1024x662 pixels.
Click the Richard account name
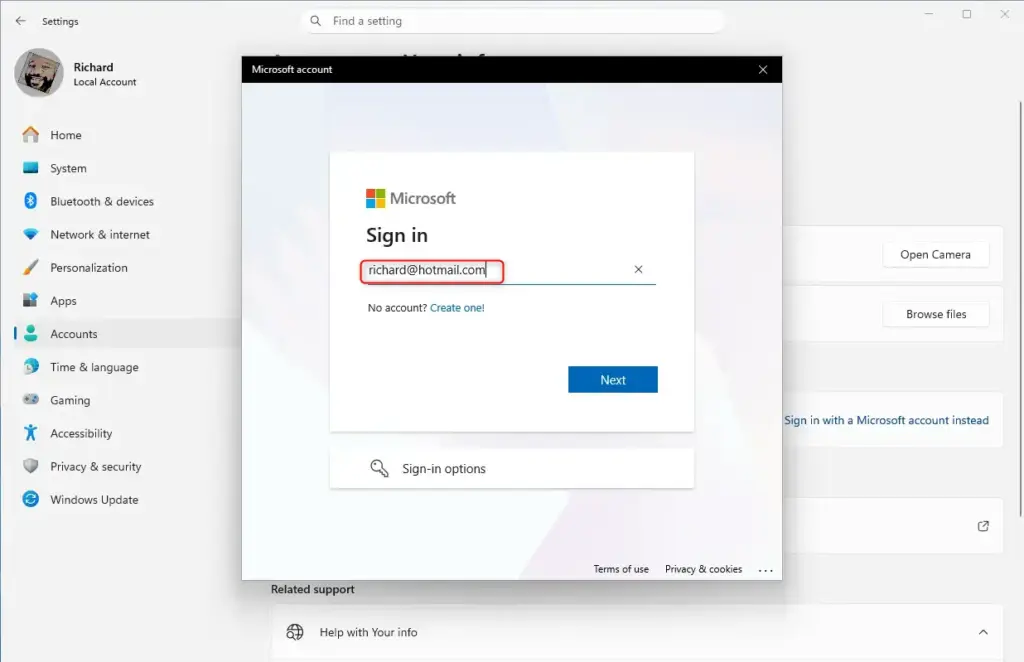click(x=93, y=67)
